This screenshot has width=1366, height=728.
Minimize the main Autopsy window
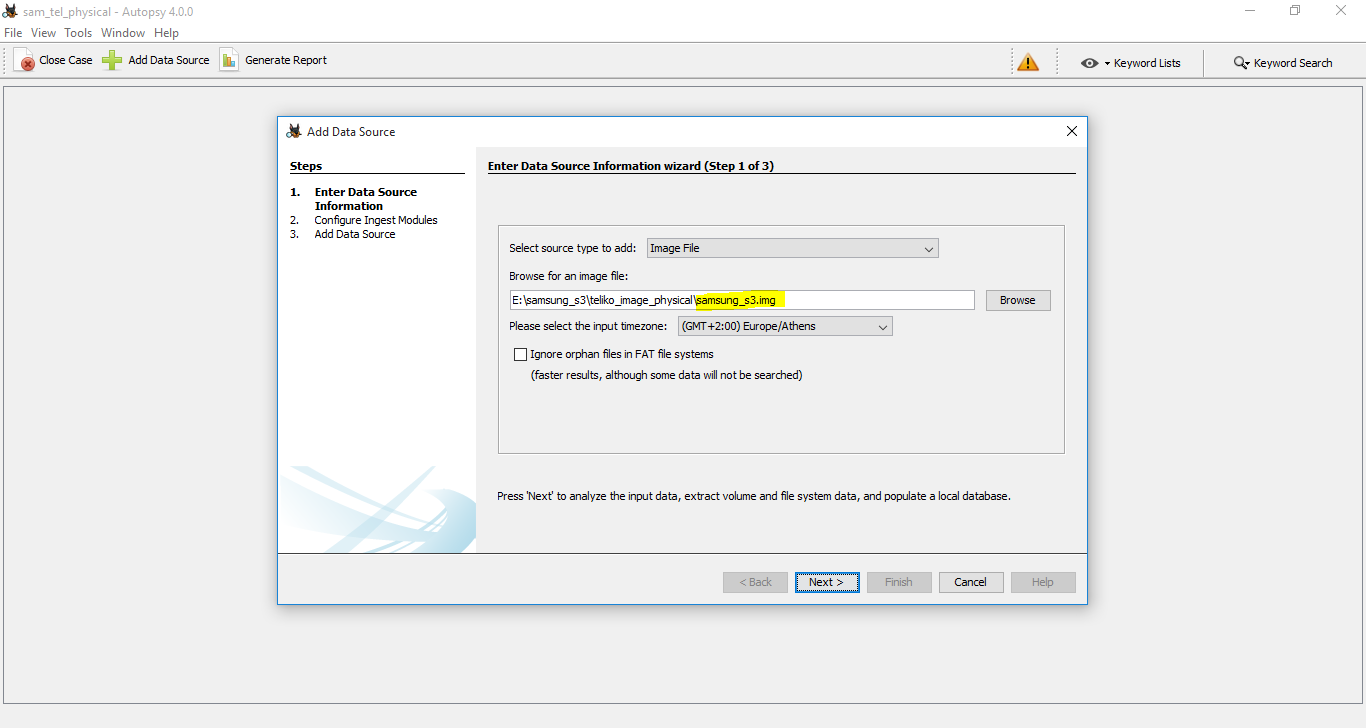click(x=1250, y=11)
